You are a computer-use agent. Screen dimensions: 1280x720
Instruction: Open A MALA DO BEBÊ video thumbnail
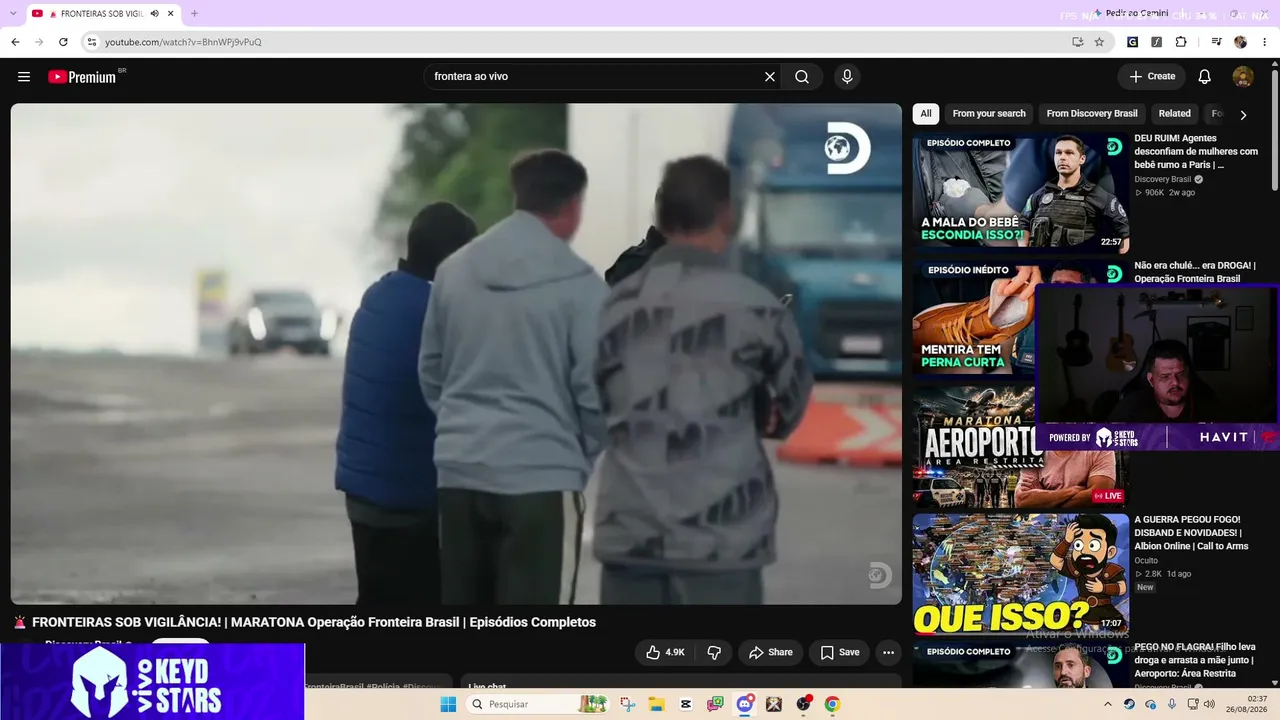pos(1020,192)
